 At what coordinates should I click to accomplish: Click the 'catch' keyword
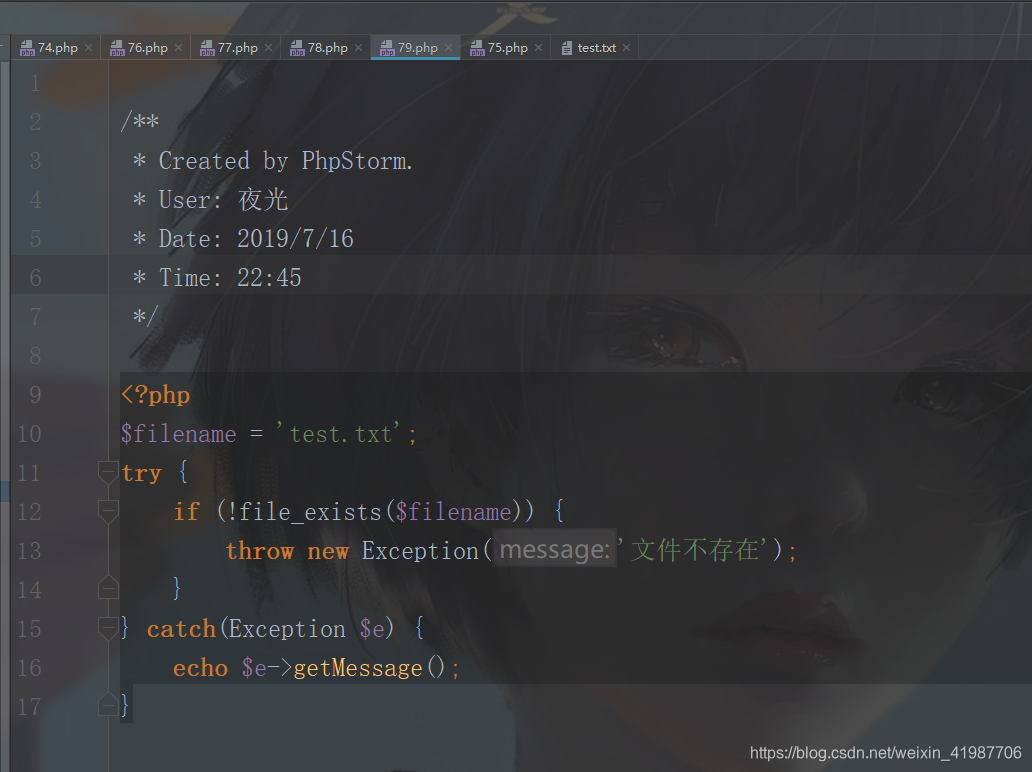pyautogui.click(x=182, y=629)
